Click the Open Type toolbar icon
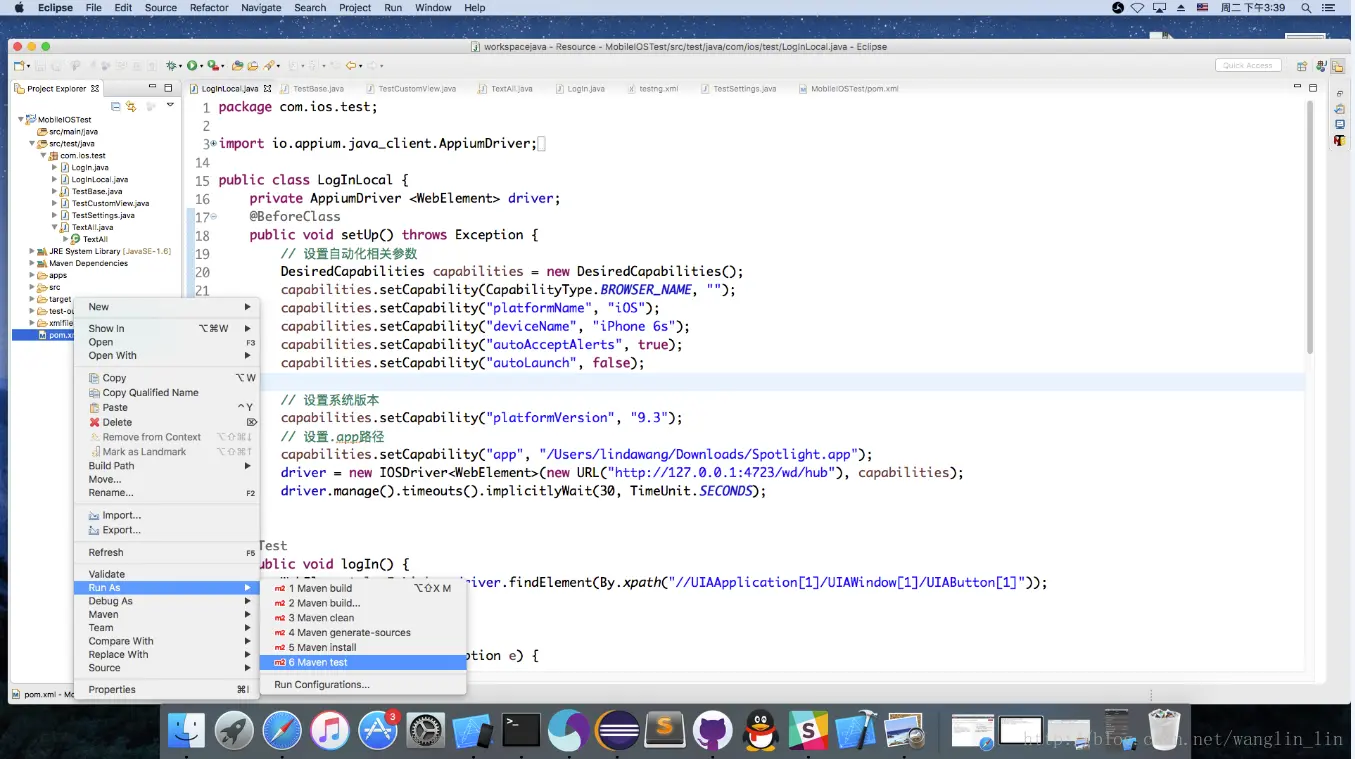Image resolution: width=1355 pixels, height=759 pixels. pos(237,66)
